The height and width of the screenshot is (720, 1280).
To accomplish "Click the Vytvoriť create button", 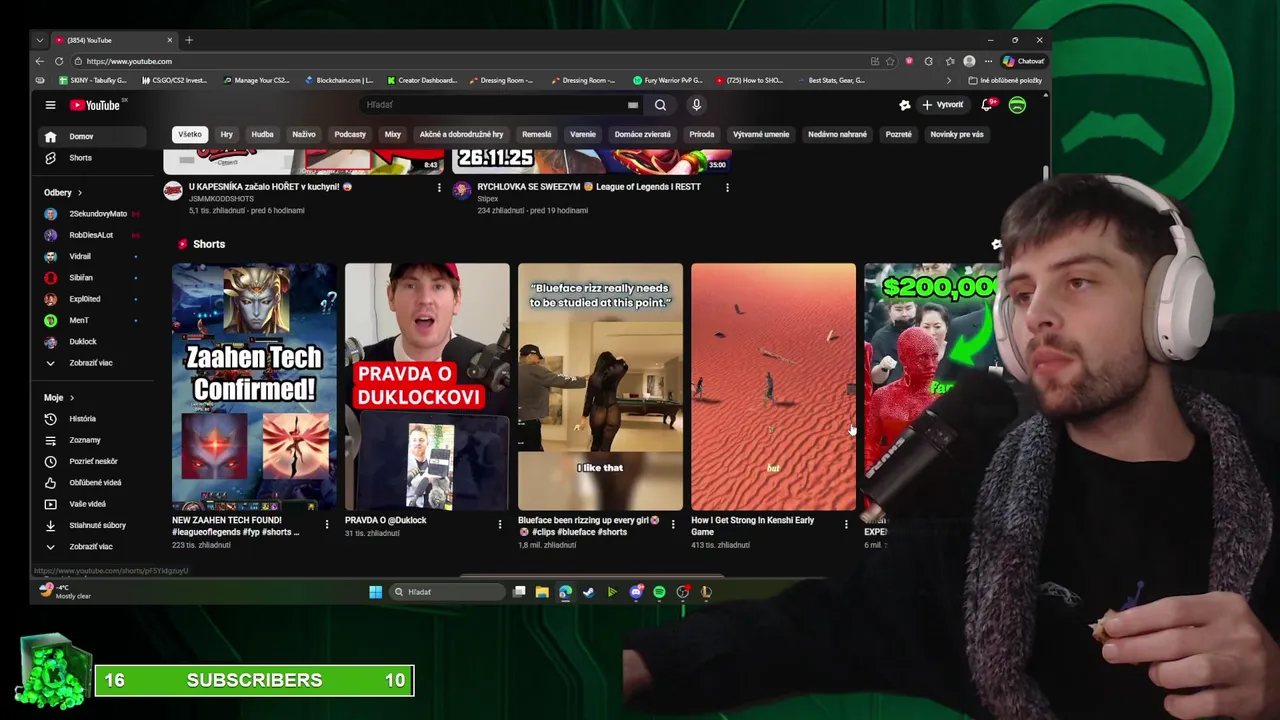I will (942, 105).
